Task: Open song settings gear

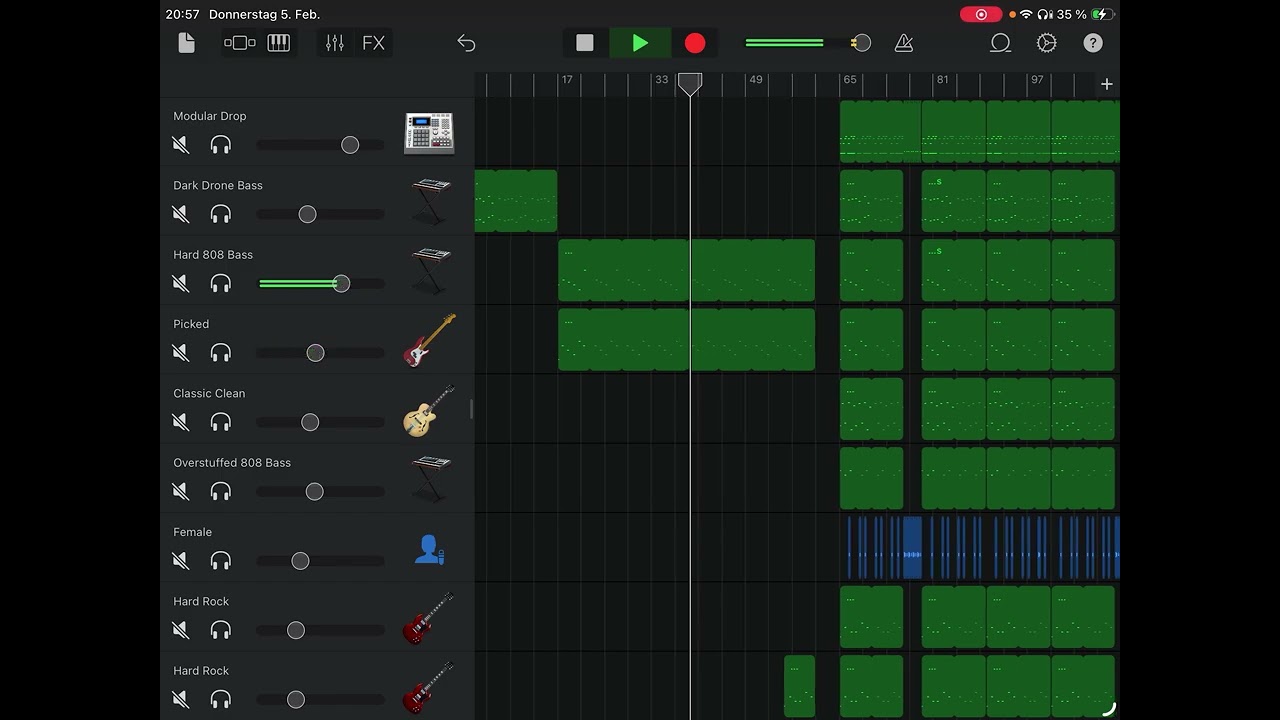Action: click(x=1047, y=43)
